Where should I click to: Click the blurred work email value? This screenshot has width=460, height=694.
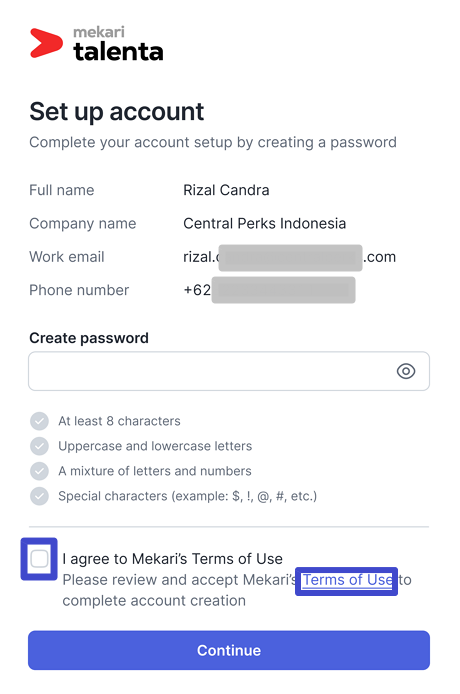[x=290, y=257]
